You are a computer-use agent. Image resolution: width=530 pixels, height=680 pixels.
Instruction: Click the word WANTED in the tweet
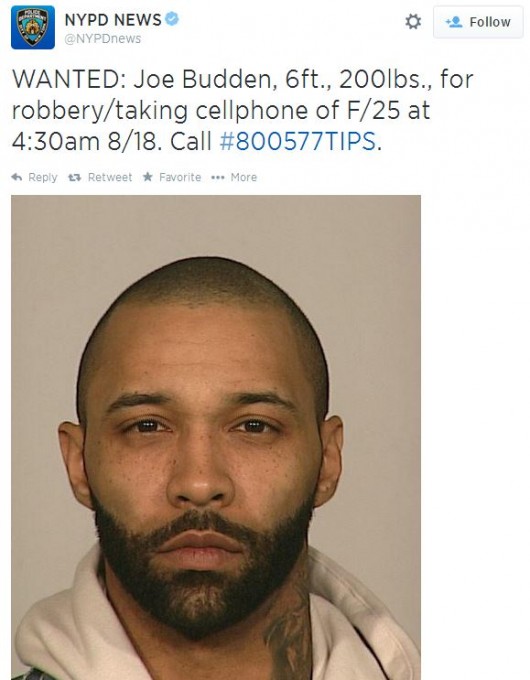pyautogui.click(x=65, y=79)
